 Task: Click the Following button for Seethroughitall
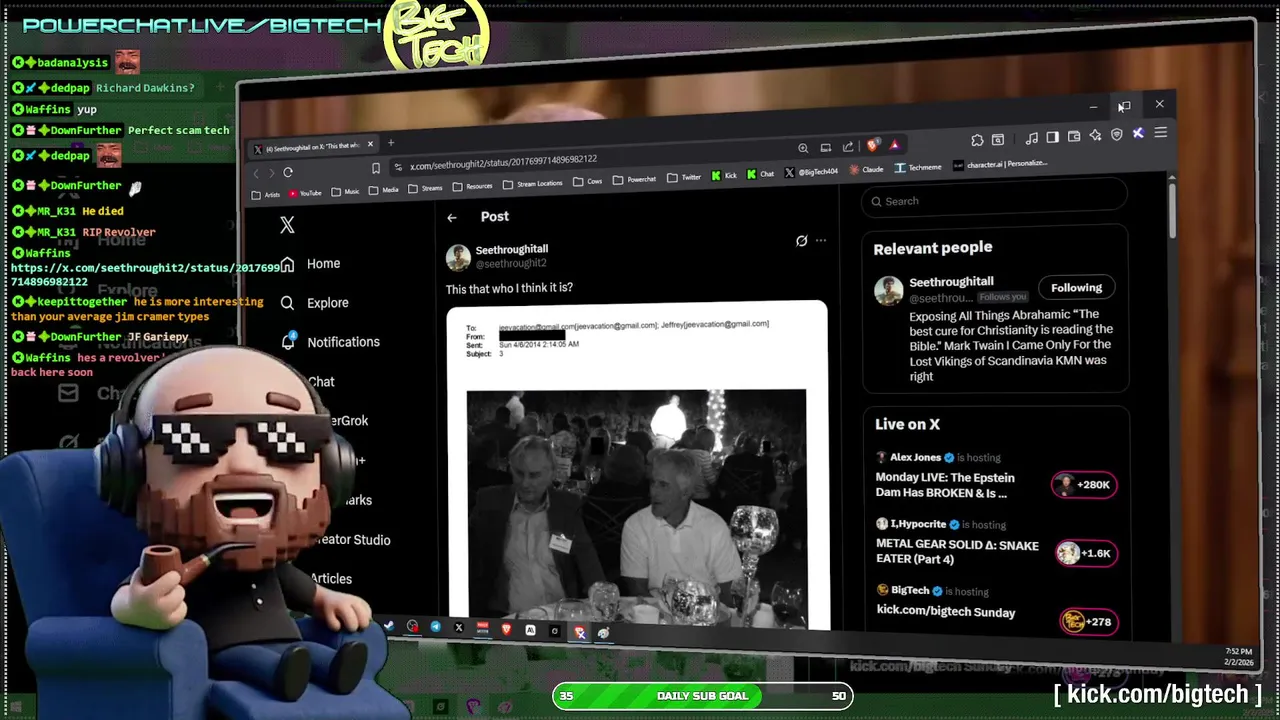[x=1076, y=288]
